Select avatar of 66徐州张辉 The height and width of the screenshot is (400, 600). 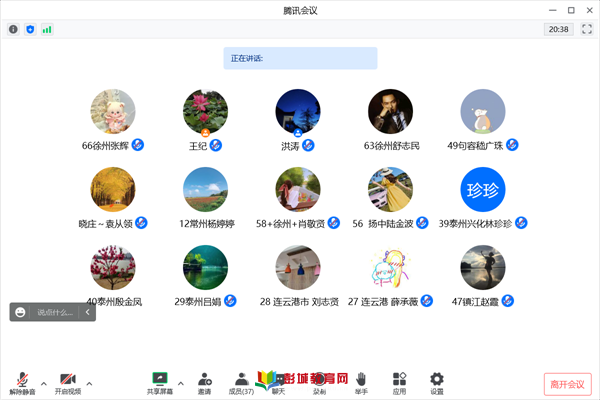pos(113,111)
